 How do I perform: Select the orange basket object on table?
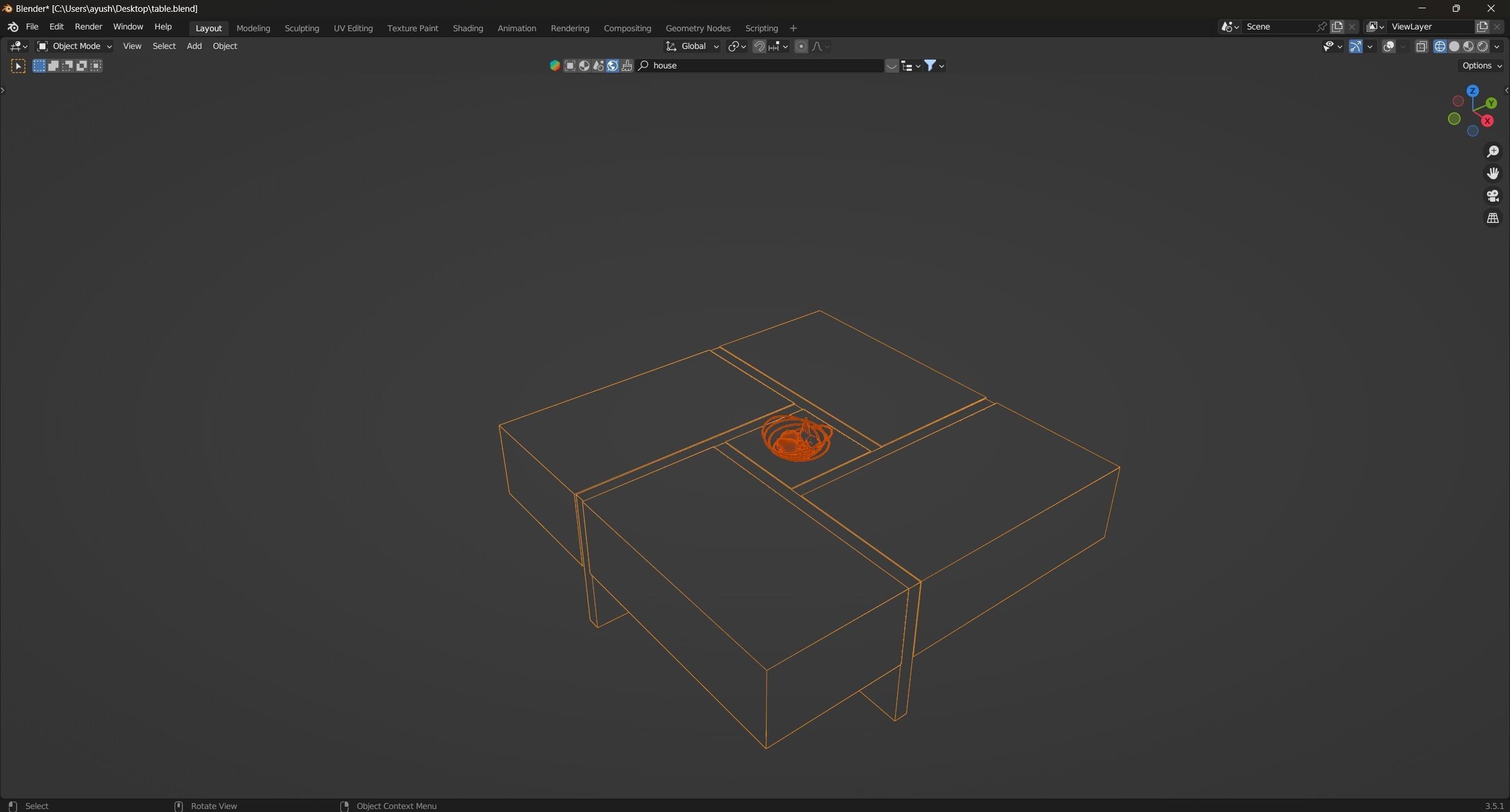point(796,439)
